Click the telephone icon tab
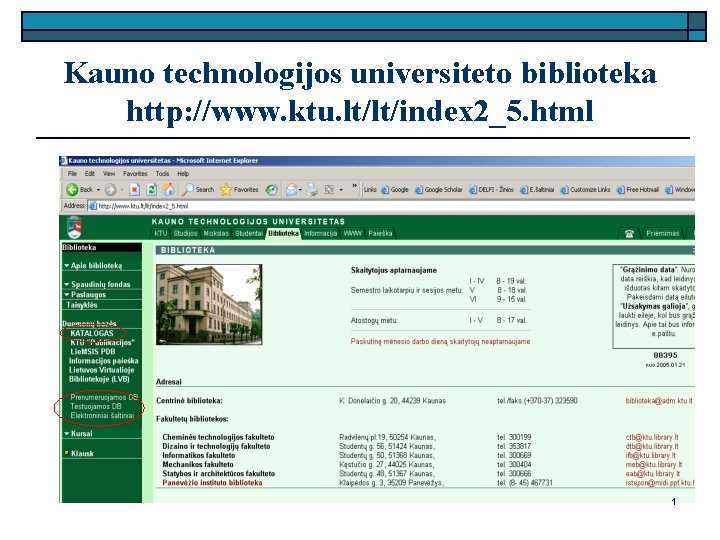Screen dimensions: 720x540 pyautogui.click(x=629, y=233)
